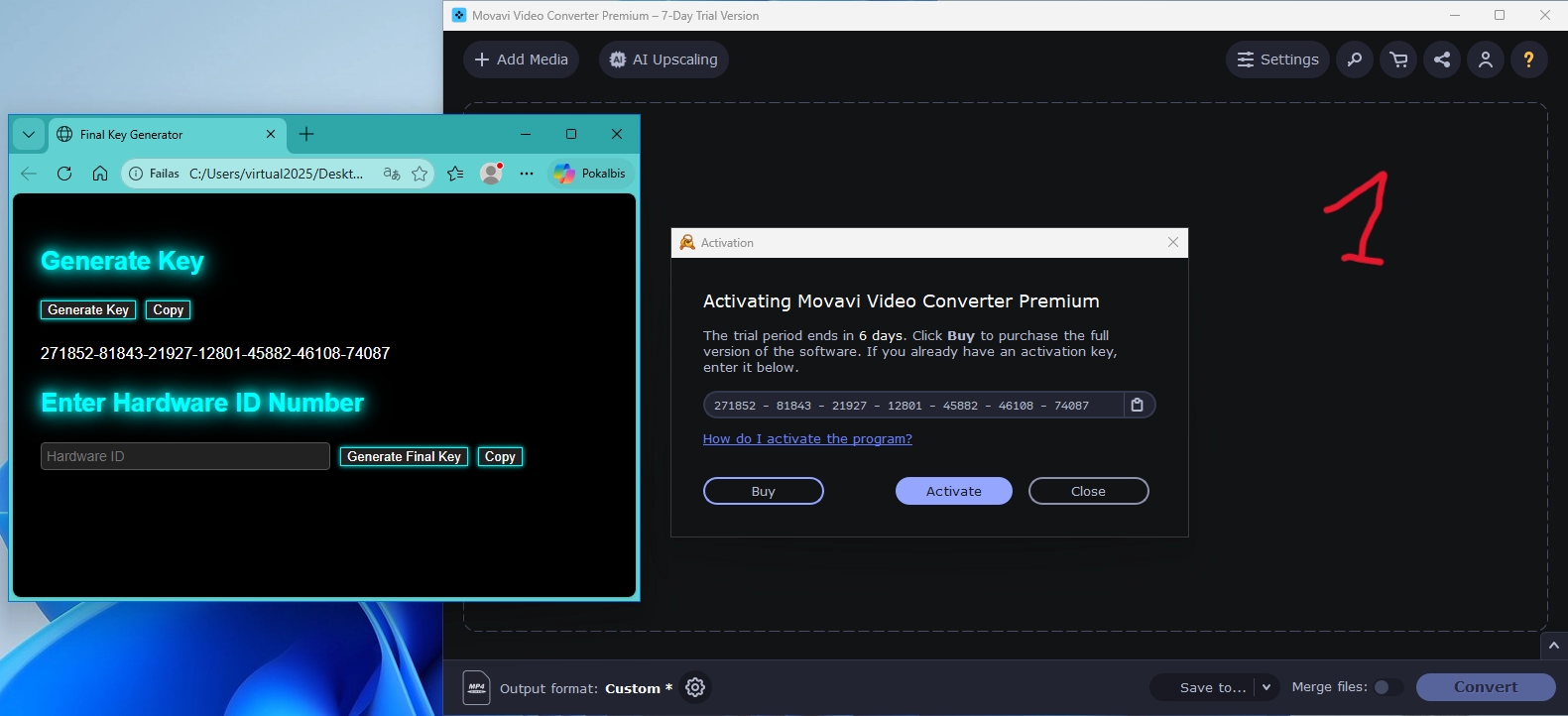The image size is (1568, 716).
Task: Click the shopping cart icon in toolbar
Action: coord(1398,60)
